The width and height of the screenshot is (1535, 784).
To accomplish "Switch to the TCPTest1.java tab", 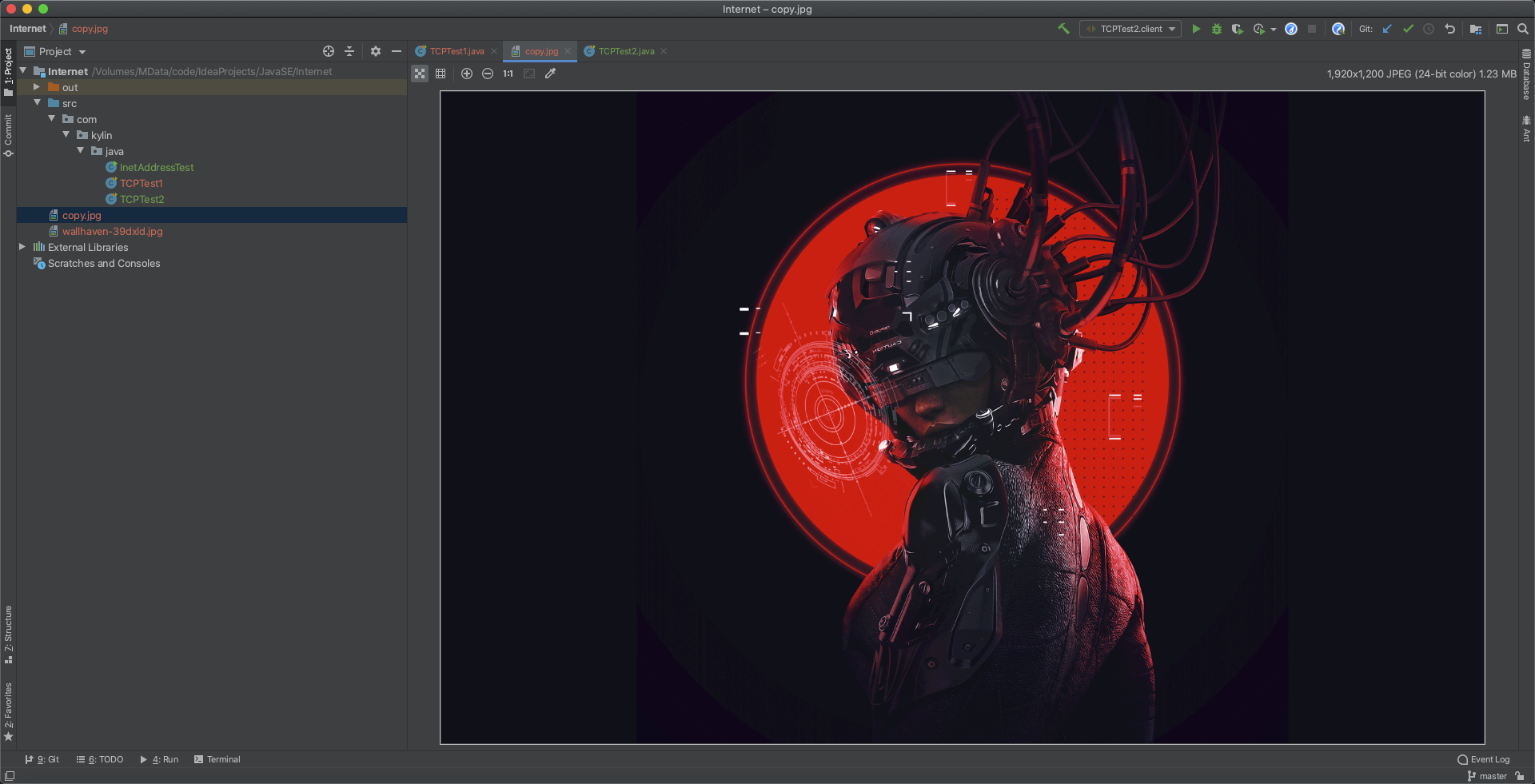I will click(x=457, y=51).
